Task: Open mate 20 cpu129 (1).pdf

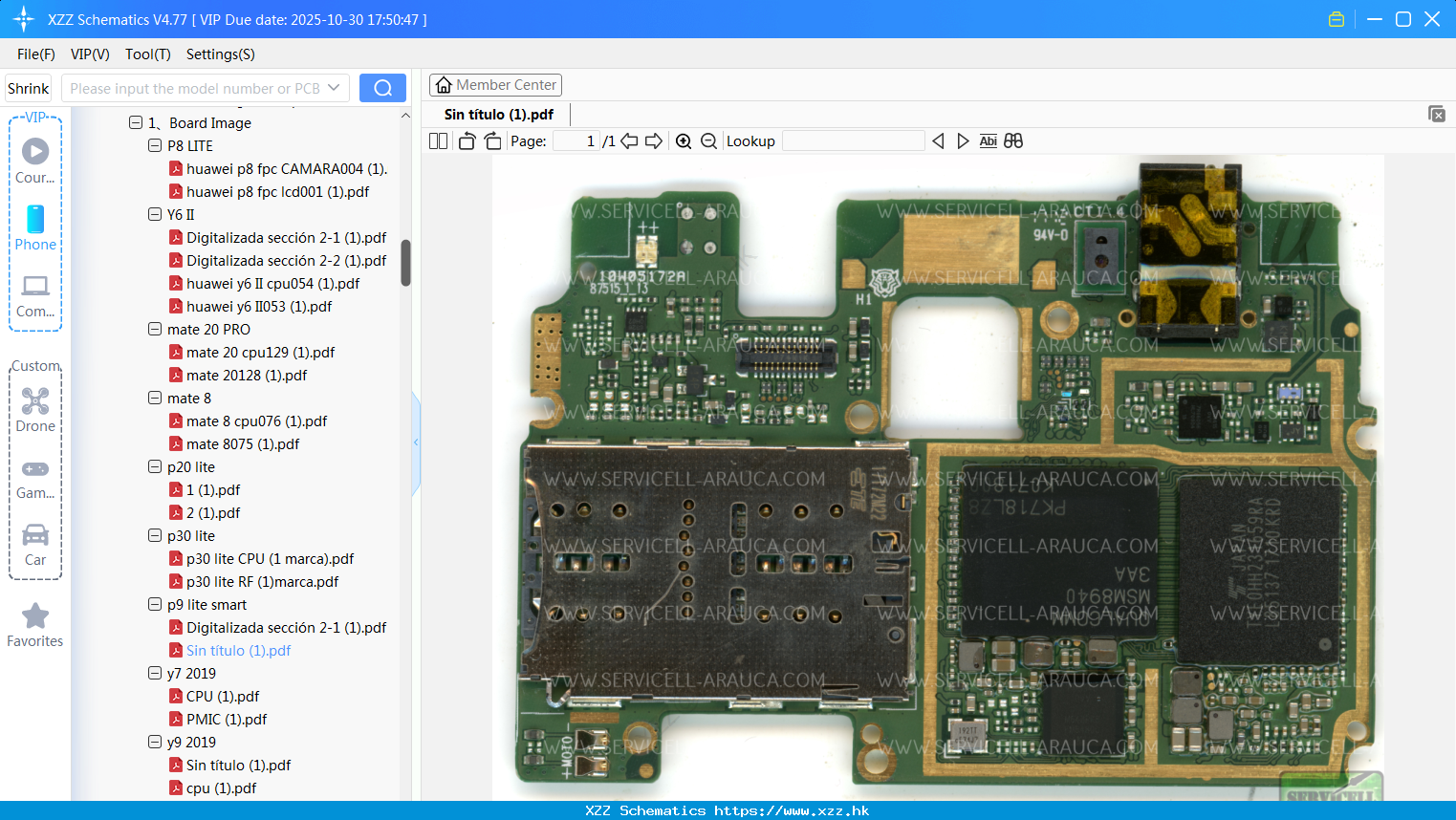Action: pyautogui.click(x=252, y=352)
